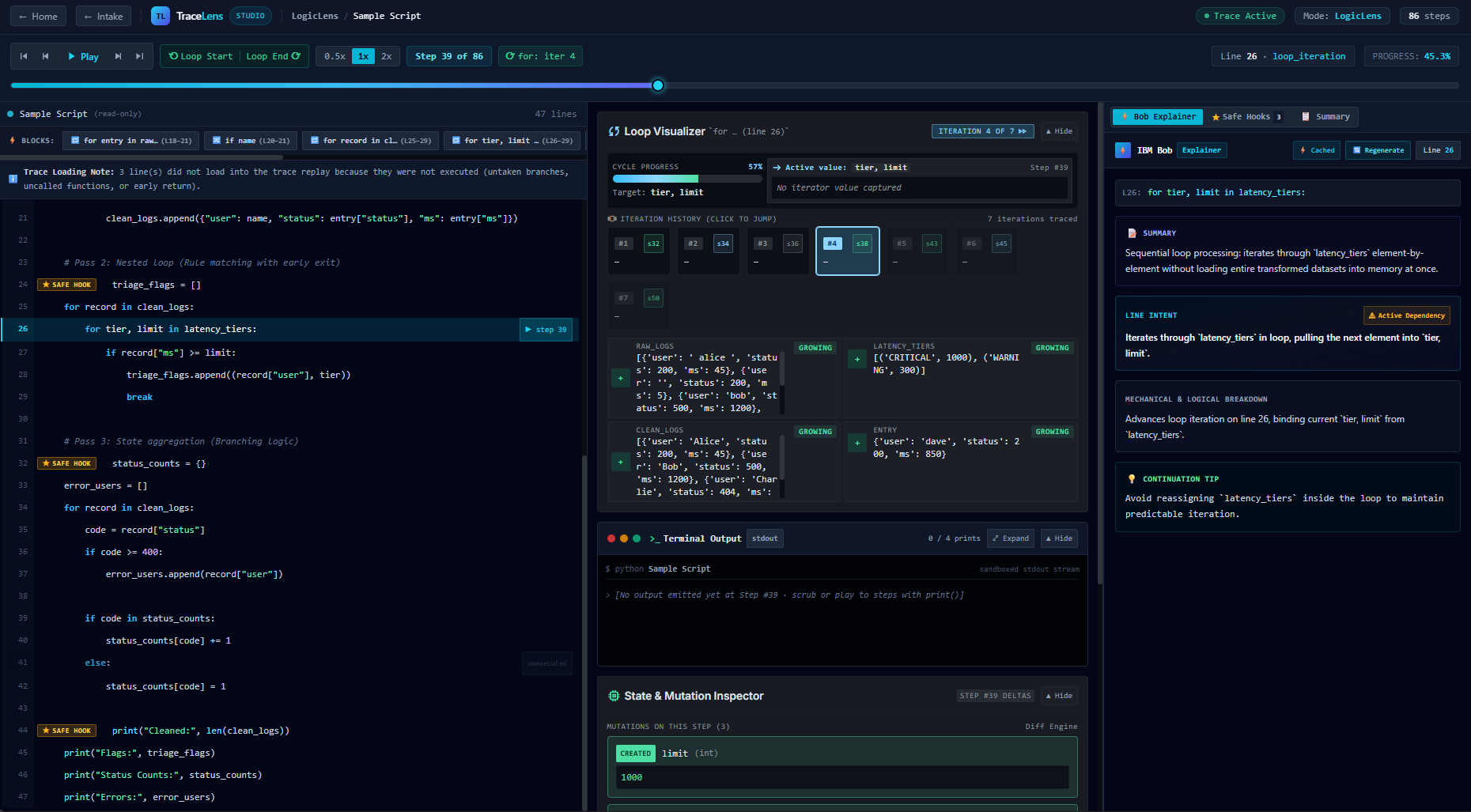Hide the Terminal Output panel
Screen dimensions: 1471x812
pyautogui.click(x=1059, y=538)
